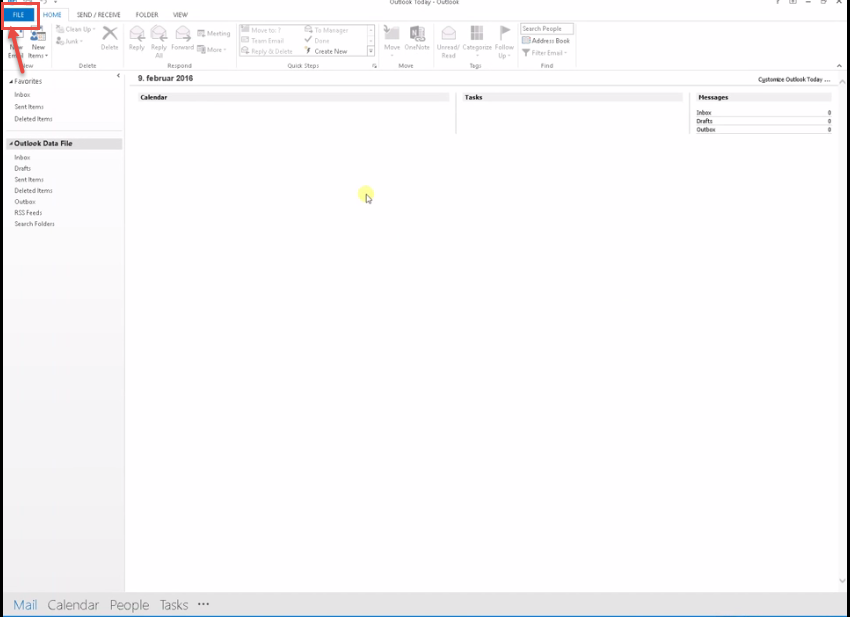
Task: Click the Messages section header
Action: tap(763, 98)
